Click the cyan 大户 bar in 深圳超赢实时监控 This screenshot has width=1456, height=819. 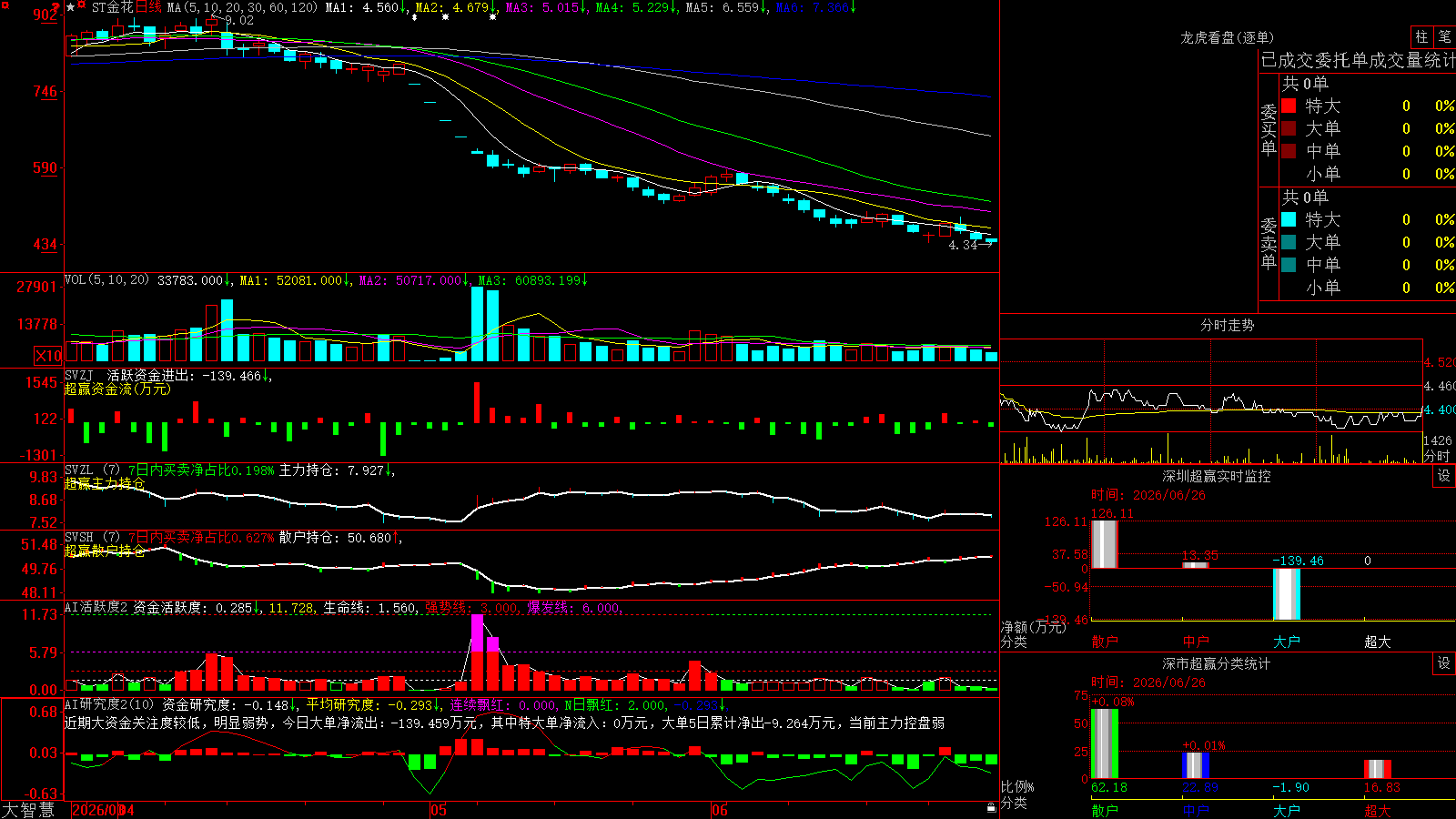click(x=1286, y=594)
